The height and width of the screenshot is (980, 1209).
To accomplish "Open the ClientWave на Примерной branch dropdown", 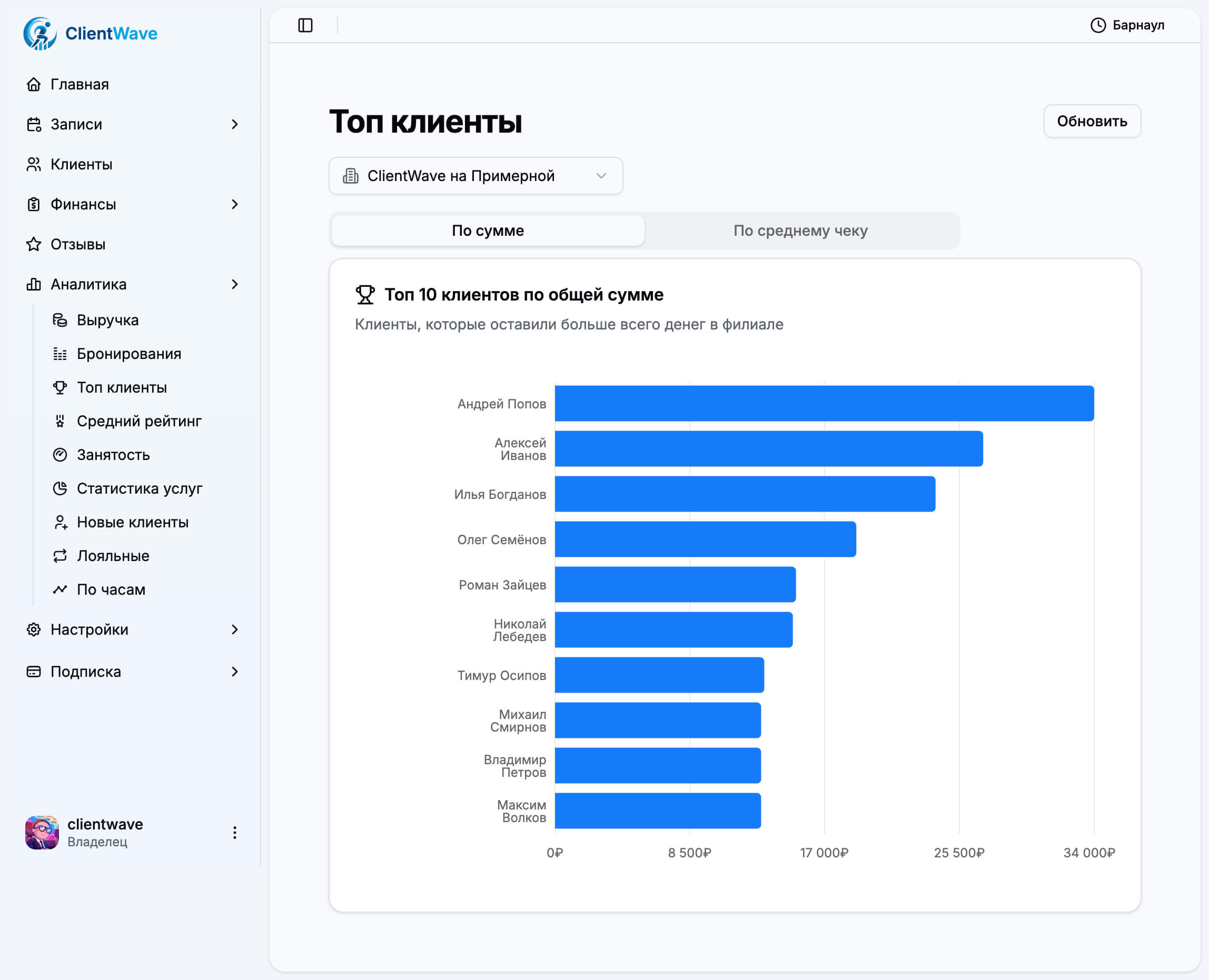I will click(x=475, y=176).
